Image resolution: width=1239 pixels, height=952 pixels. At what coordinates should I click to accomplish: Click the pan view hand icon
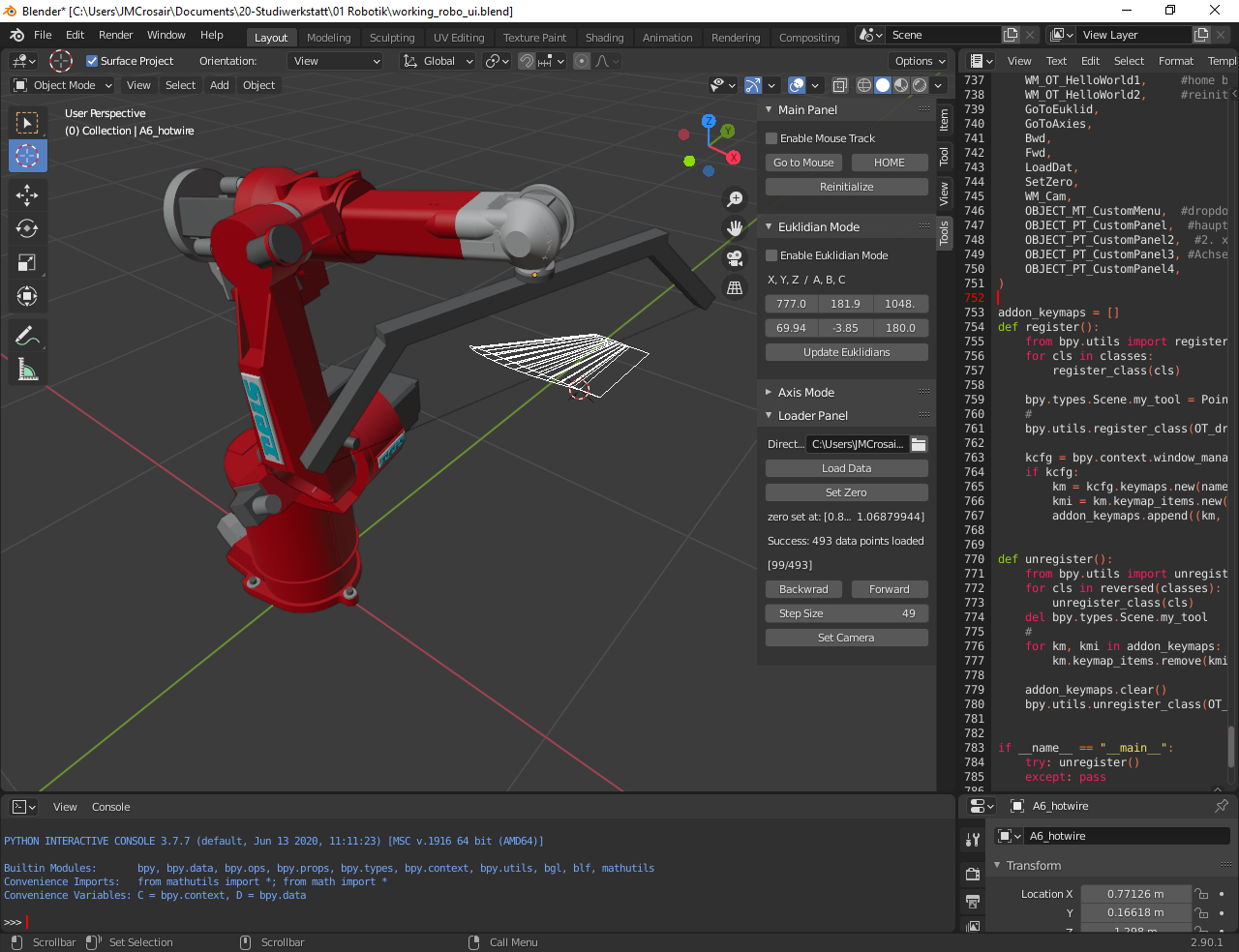735,228
